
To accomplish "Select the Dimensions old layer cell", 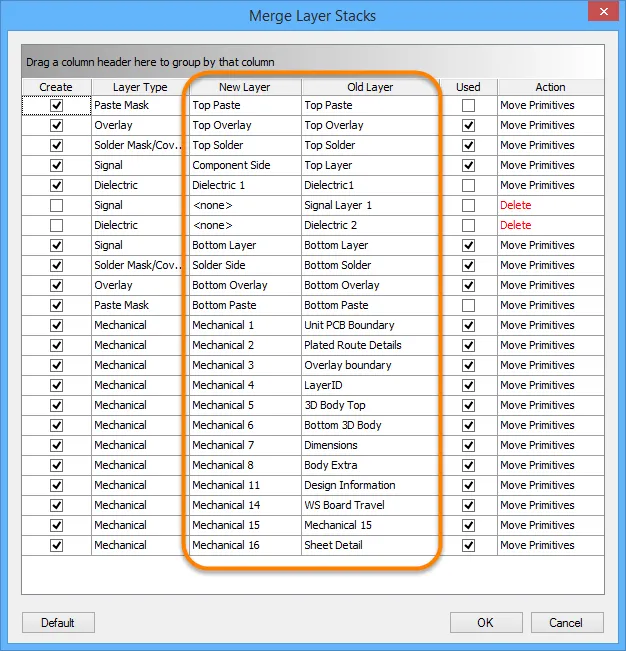I will (x=370, y=445).
